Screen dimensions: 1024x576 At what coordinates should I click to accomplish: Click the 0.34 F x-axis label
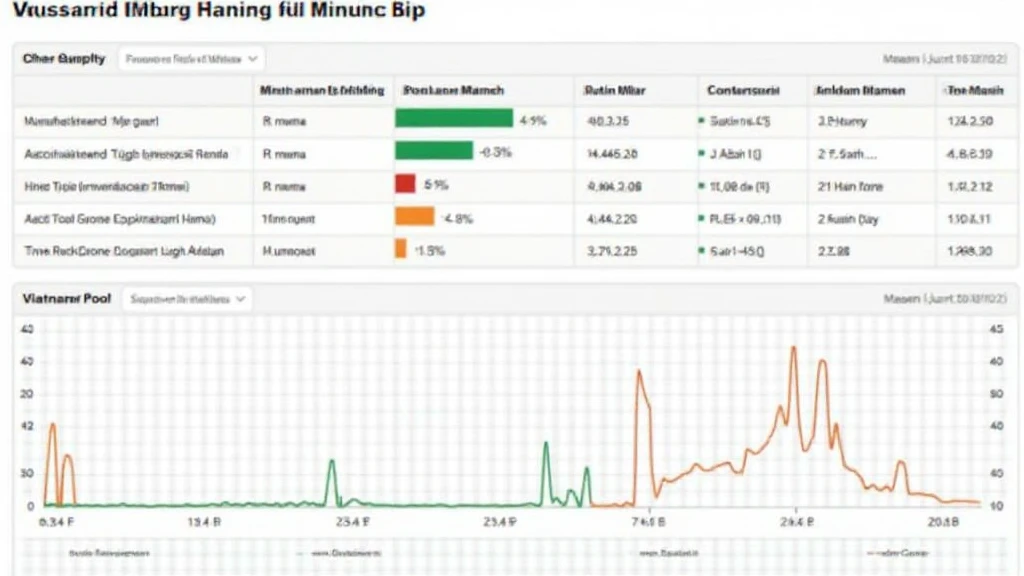tap(57, 522)
